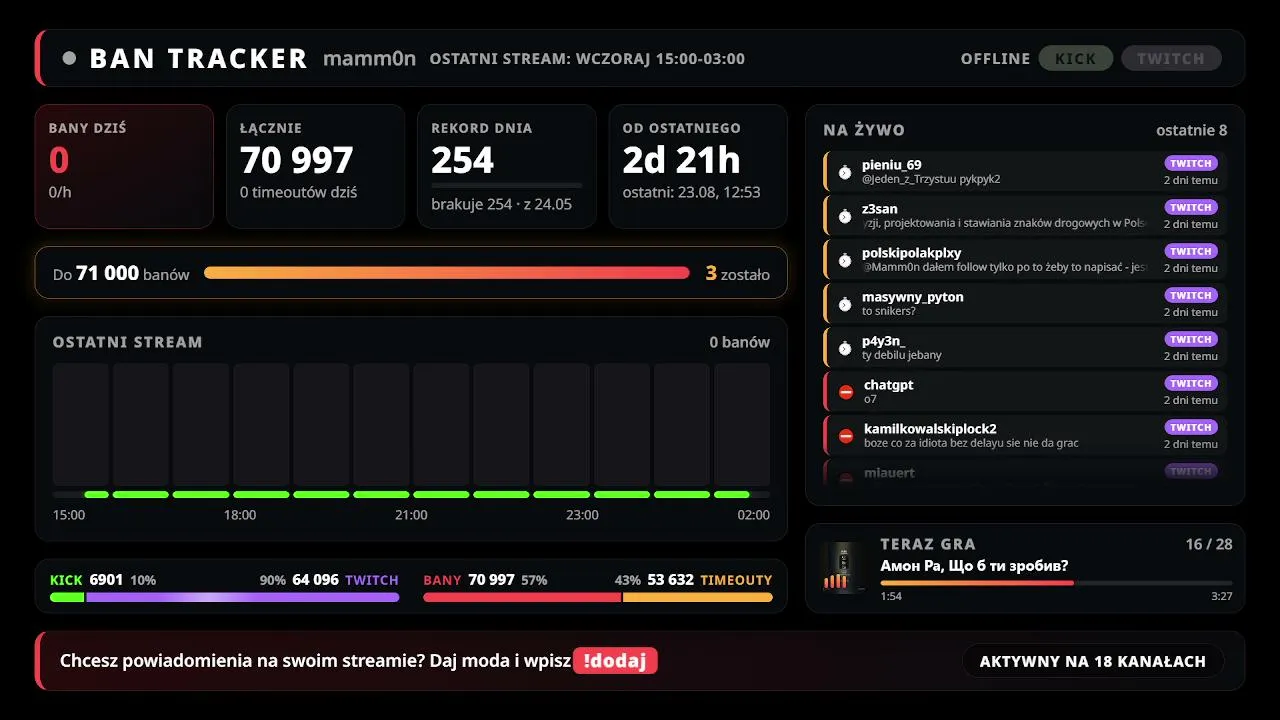Click the song progress bar in Teraz Gra

tap(1056, 583)
